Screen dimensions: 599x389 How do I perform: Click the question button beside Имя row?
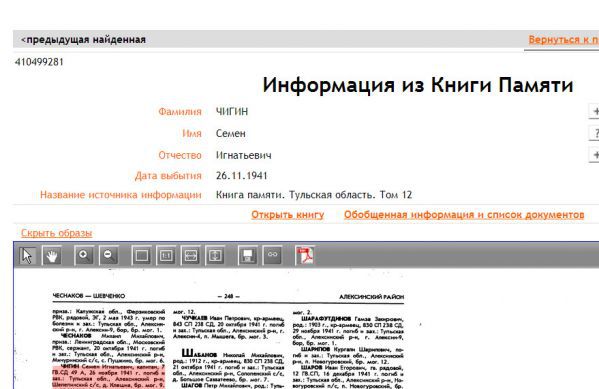[x=594, y=133]
